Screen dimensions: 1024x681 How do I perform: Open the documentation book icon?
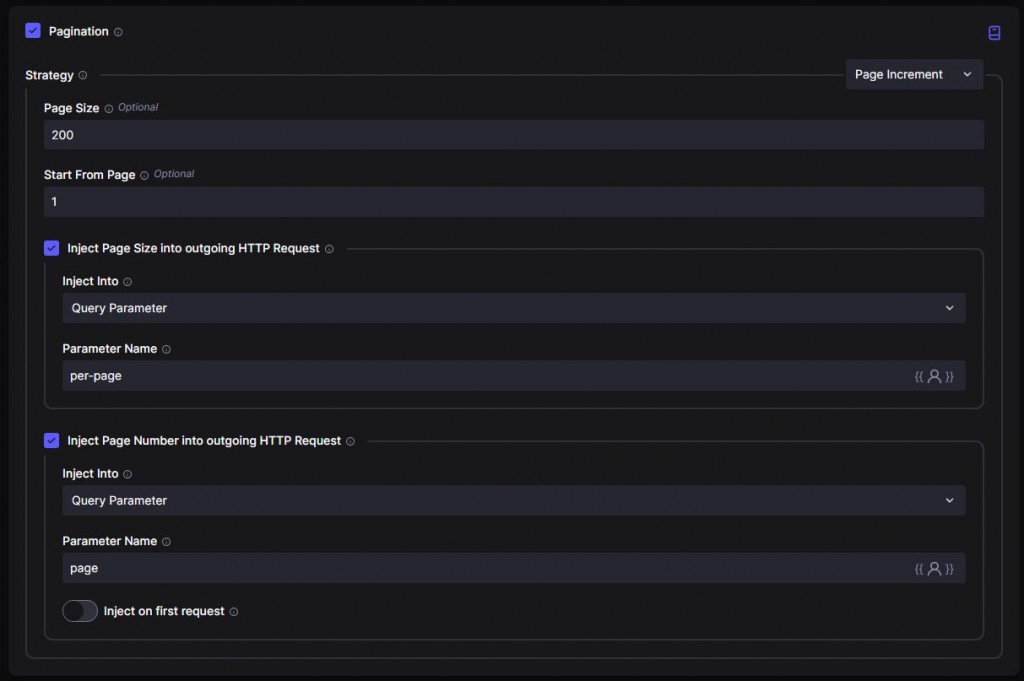[994, 33]
